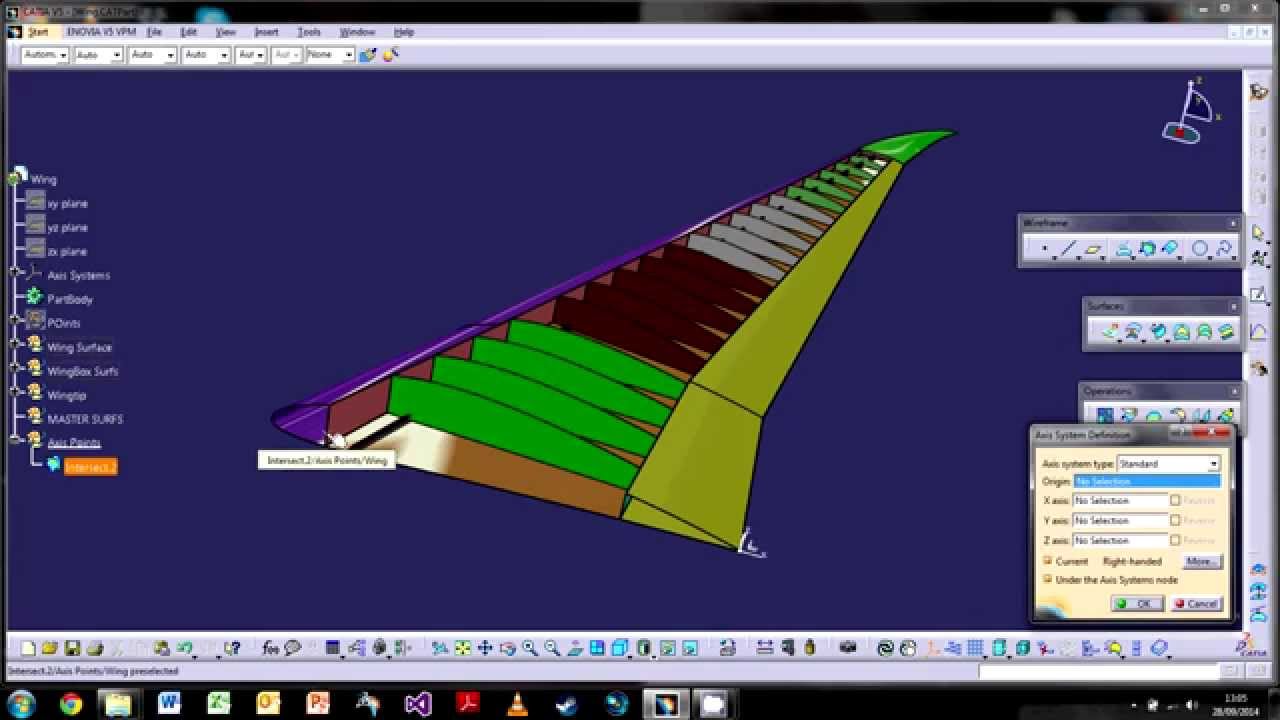Collapse the Axis Points tree node
The height and width of the screenshot is (720, 1280).
16,440
